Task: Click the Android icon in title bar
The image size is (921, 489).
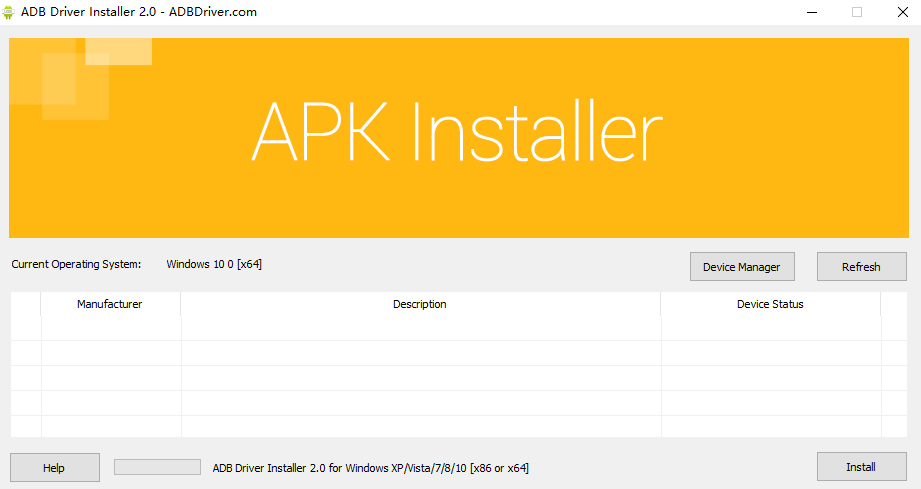Action: click(9, 12)
